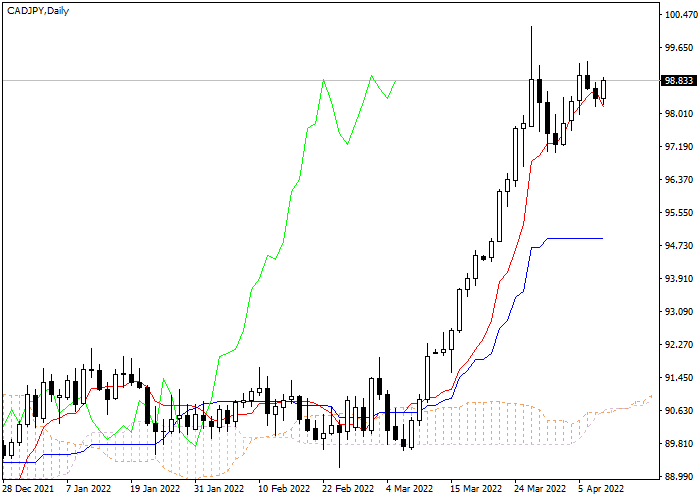Select the flat blue Kijun-sen line near 94.9

575,238
